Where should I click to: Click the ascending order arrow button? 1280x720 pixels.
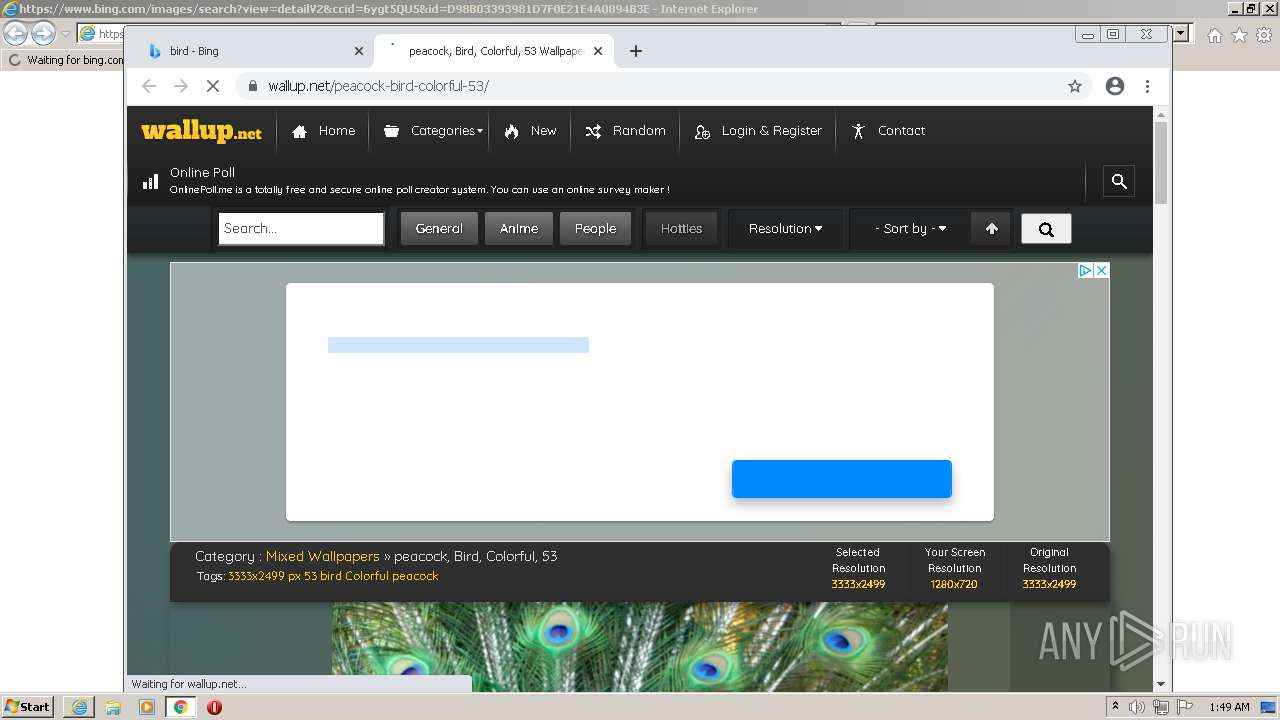tap(991, 228)
